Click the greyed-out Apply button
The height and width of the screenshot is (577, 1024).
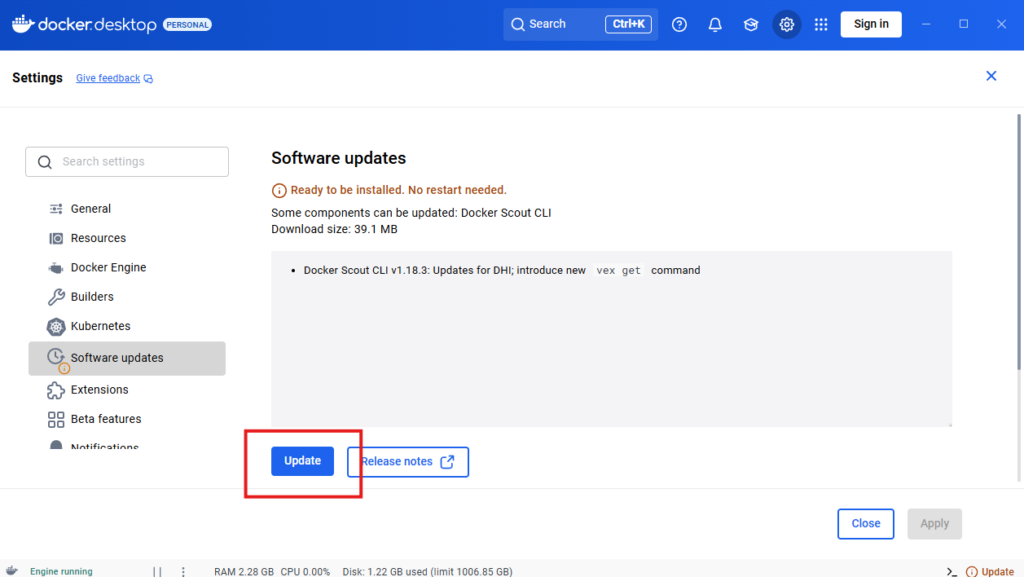click(x=934, y=523)
